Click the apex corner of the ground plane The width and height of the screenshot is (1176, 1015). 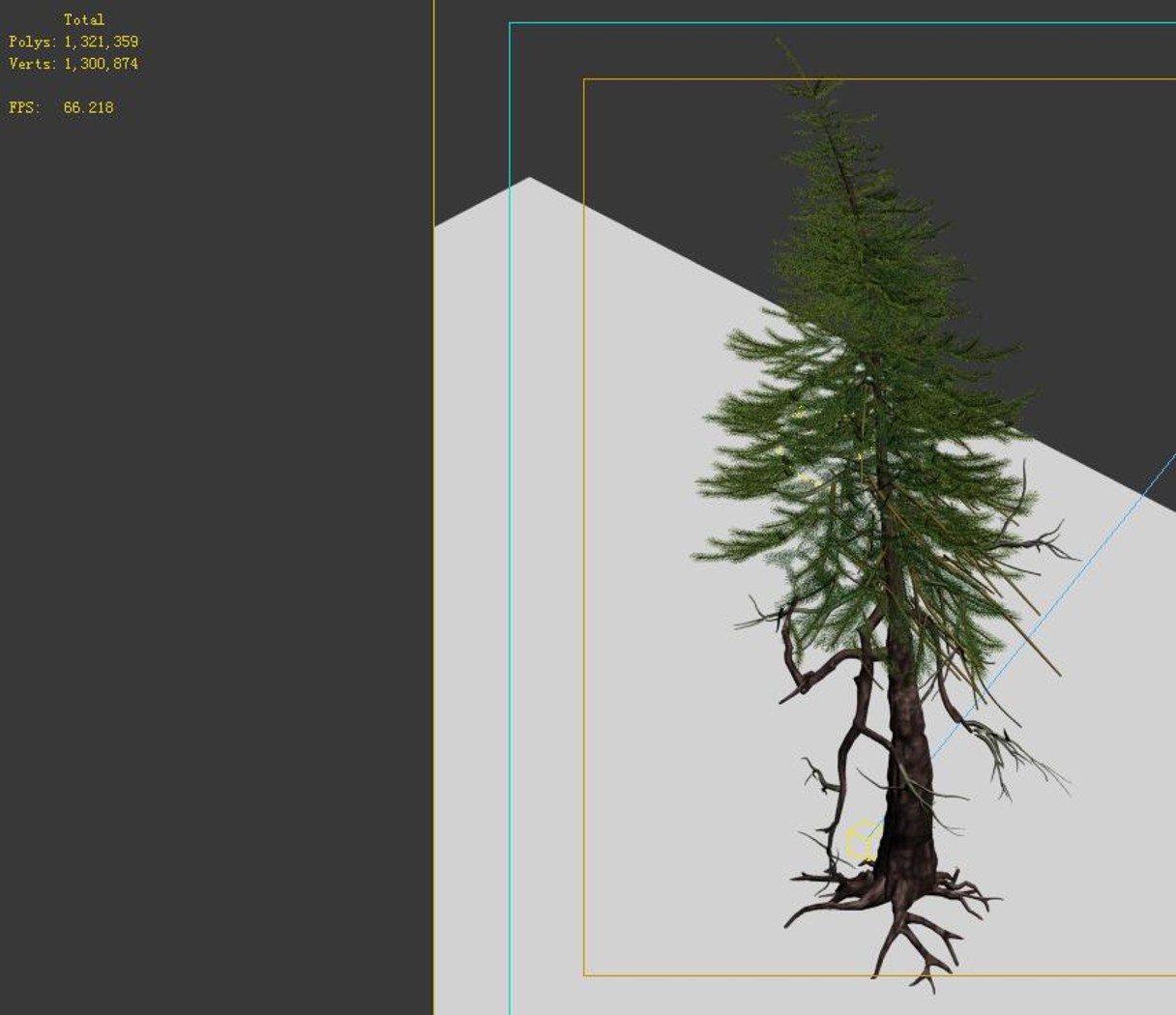pos(529,180)
